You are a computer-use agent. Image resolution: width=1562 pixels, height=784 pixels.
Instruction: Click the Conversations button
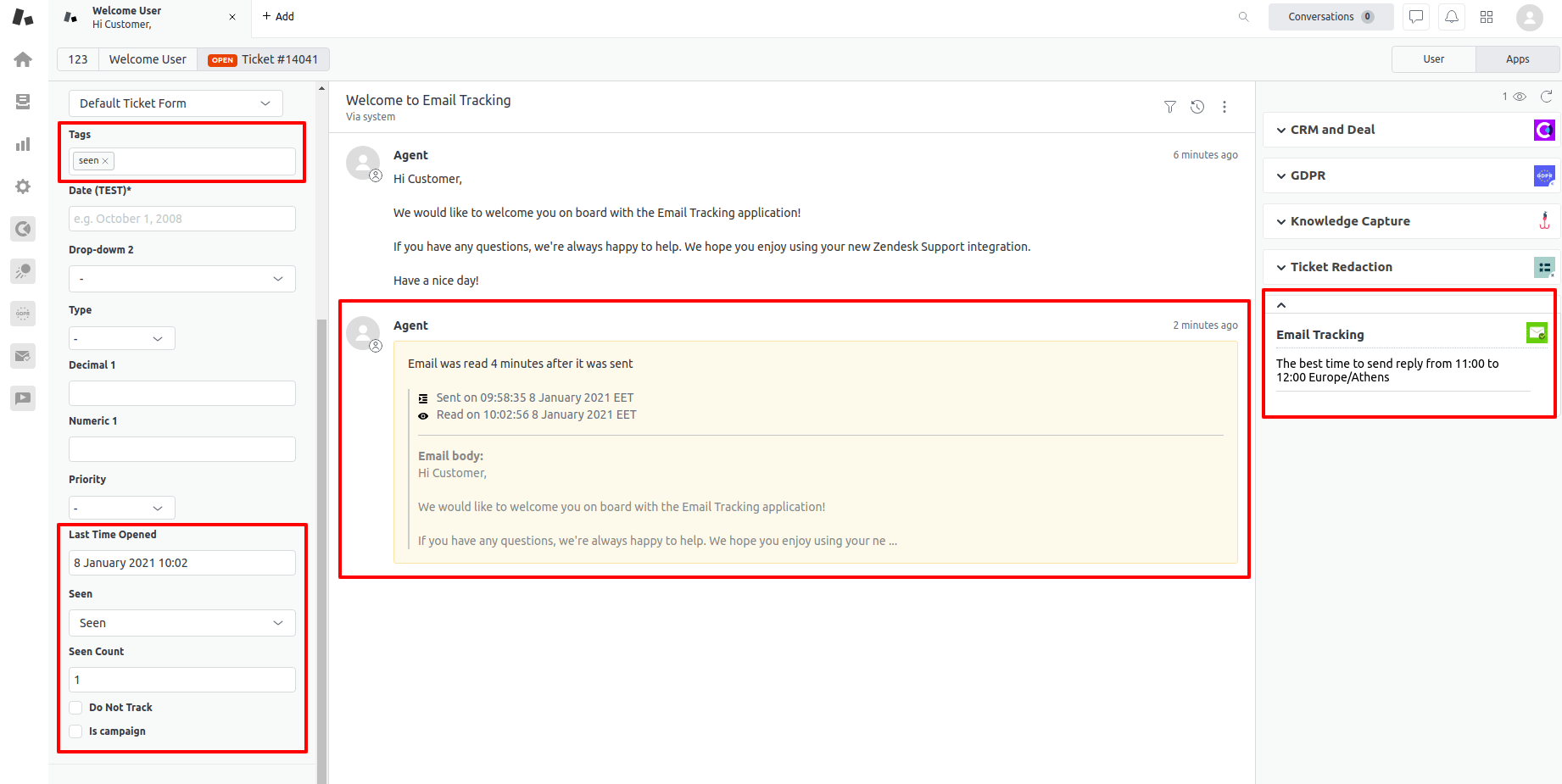tap(1330, 16)
